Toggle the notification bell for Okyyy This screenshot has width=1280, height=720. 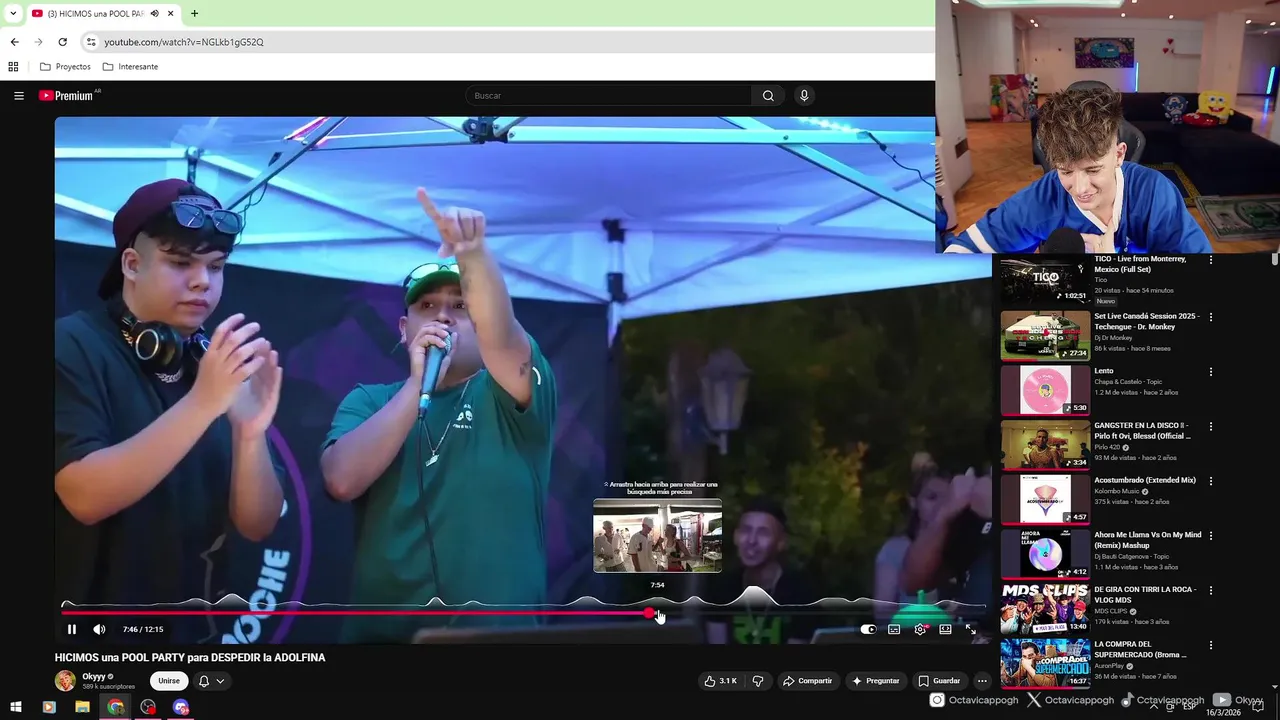[204, 681]
